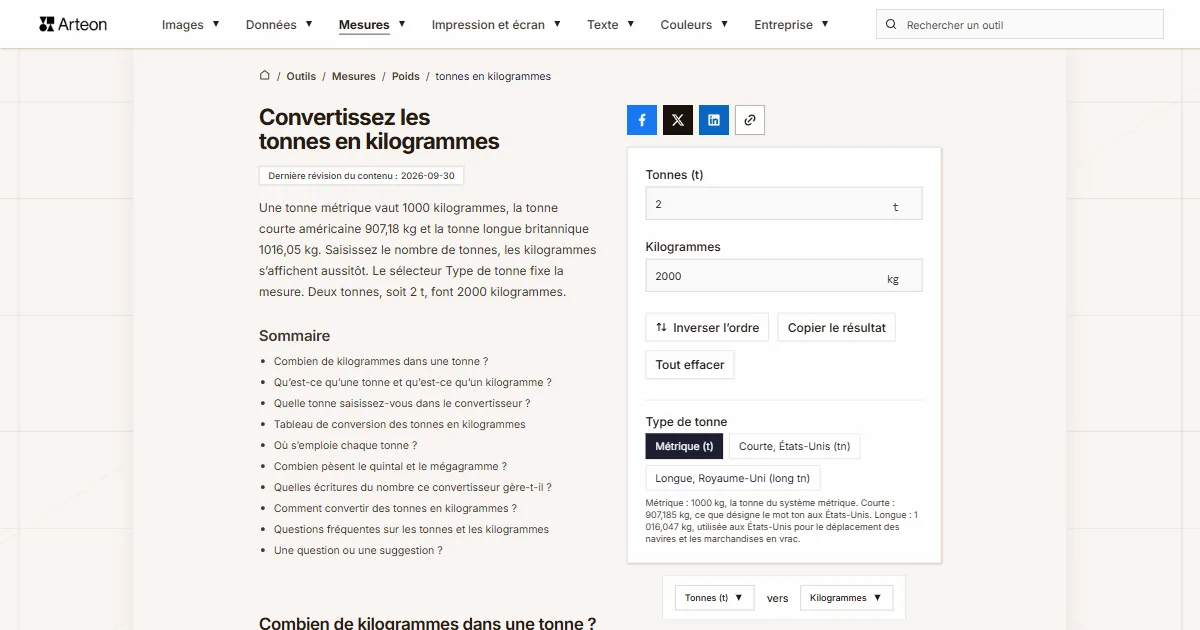Image resolution: width=1200 pixels, height=630 pixels.
Task: Open the Kilogrammes target unit dropdown
Action: [846, 598]
